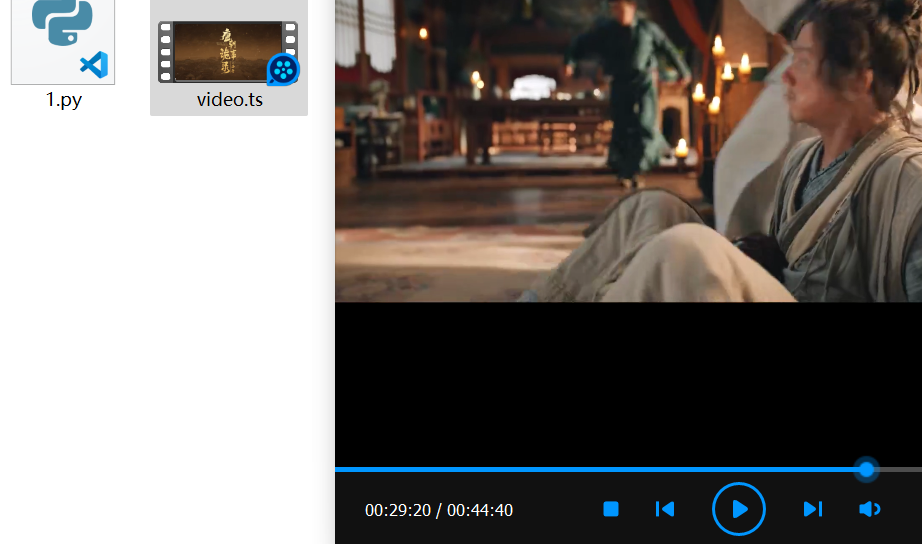This screenshot has width=922, height=544.
Task: Select the video.ts file thumbnail
Action: [x=228, y=52]
